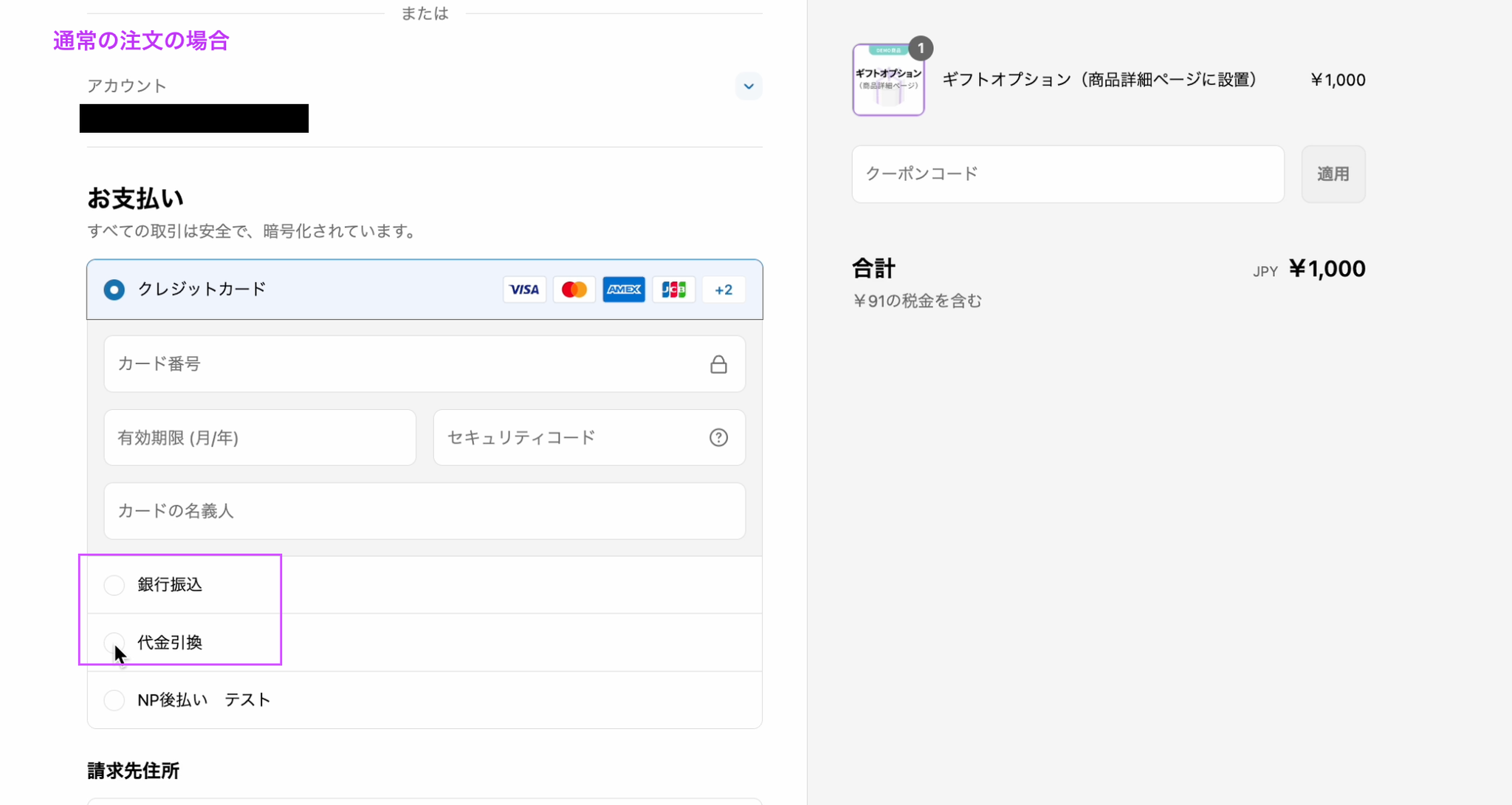Click the lock icon in card number field
1512x805 pixels.
click(718, 364)
